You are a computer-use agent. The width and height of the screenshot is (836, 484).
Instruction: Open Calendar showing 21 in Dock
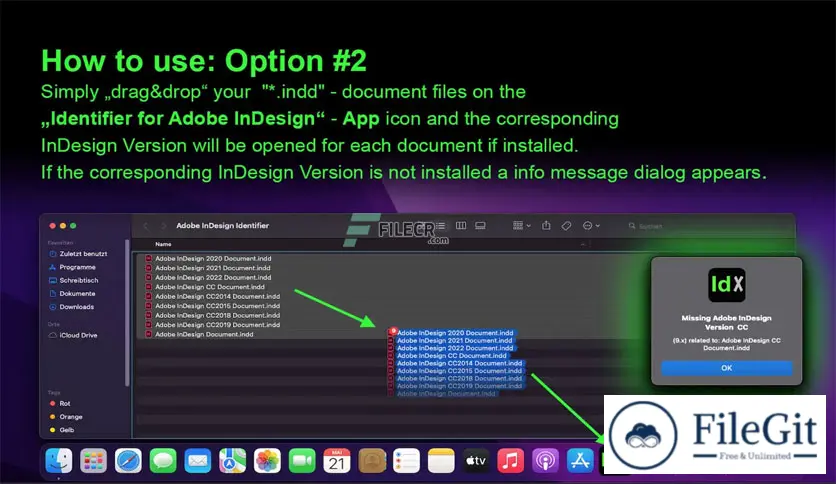(x=337, y=461)
